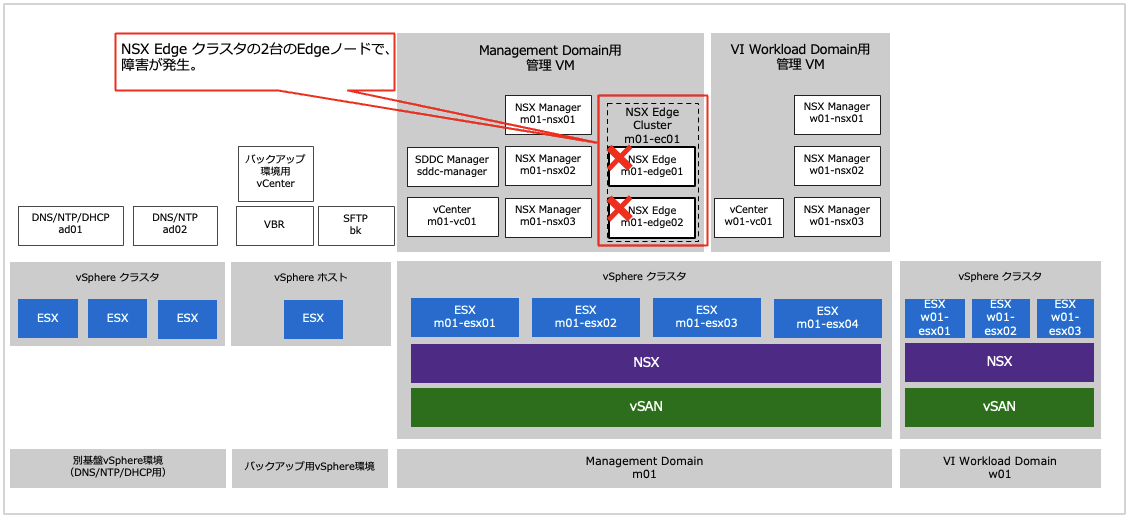Viewport: 1131px width, 521px height.
Task: Click vSphere クラスタ label above m01-esx hosts
Action: (x=644, y=276)
